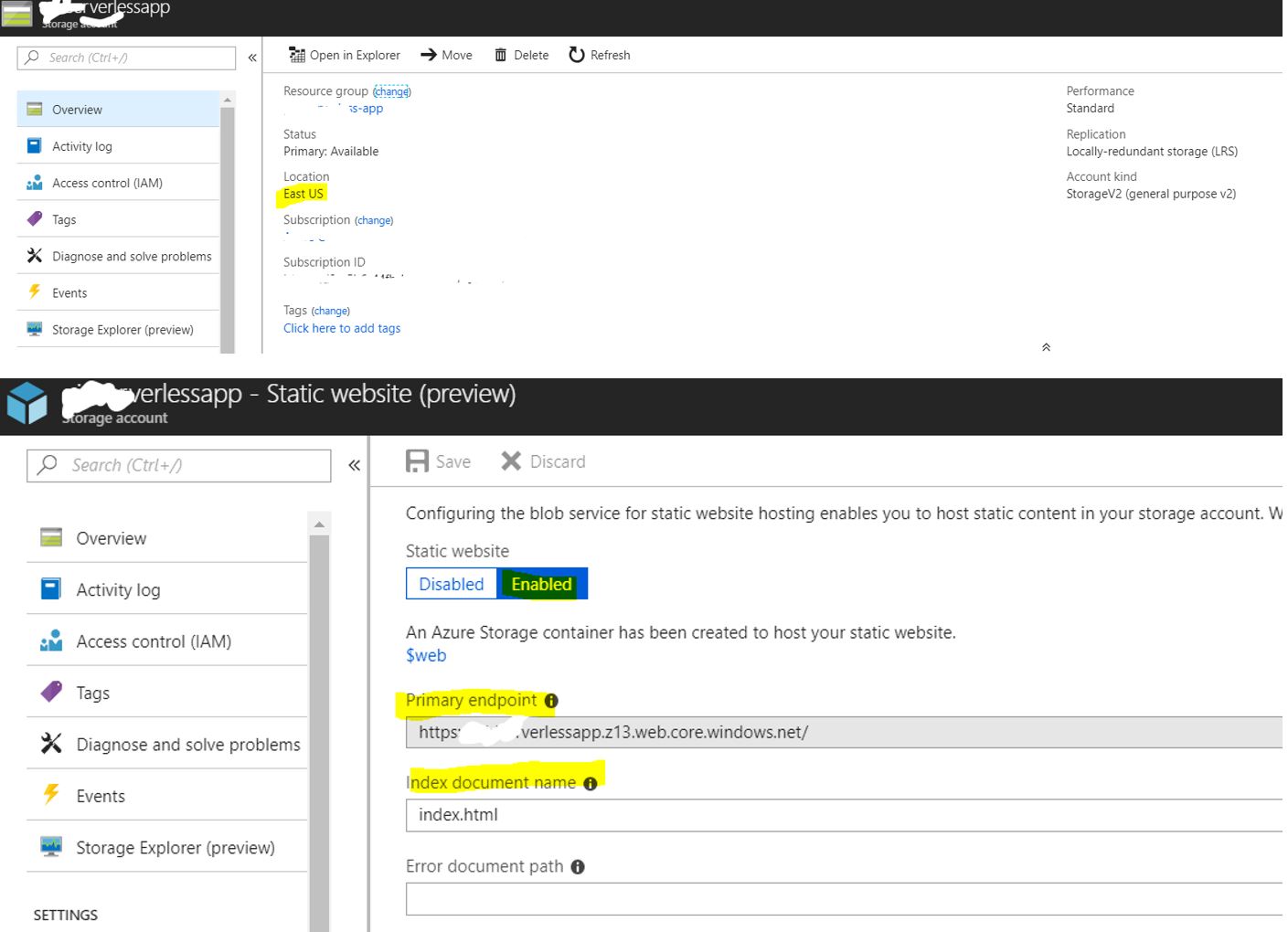Click the Open in Explorer icon
The width and height of the screenshot is (1288, 932).
(297, 56)
